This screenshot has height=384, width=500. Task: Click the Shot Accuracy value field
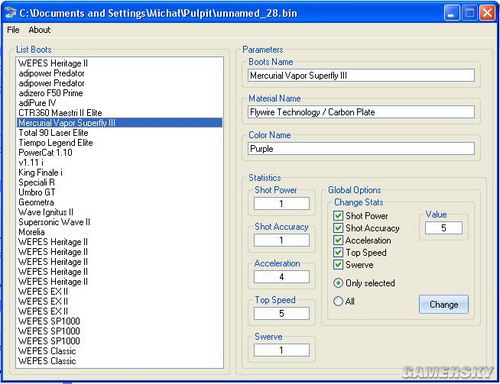click(x=282, y=240)
